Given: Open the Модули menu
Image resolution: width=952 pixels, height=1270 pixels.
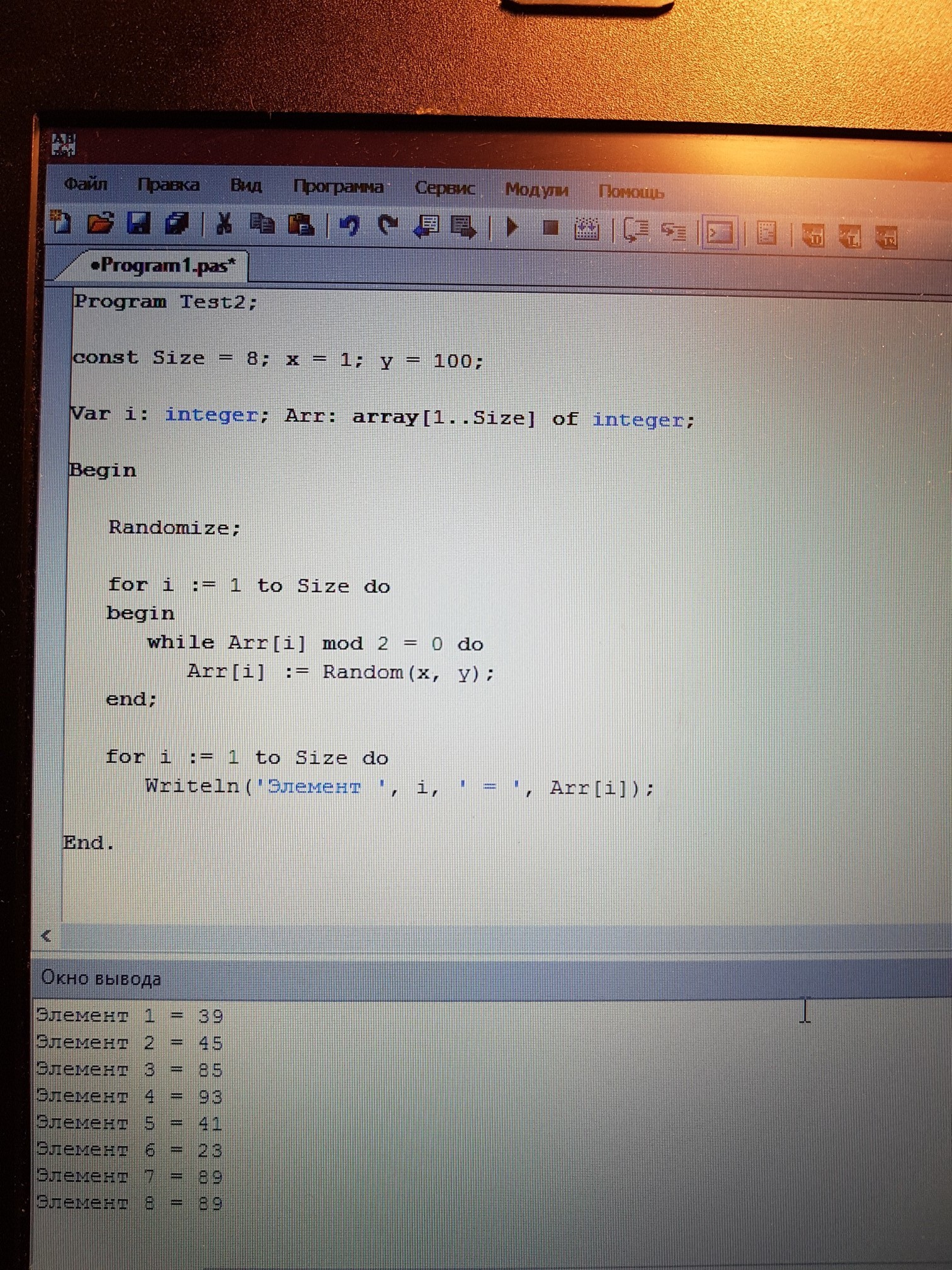Looking at the screenshot, I should click(537, 190).
